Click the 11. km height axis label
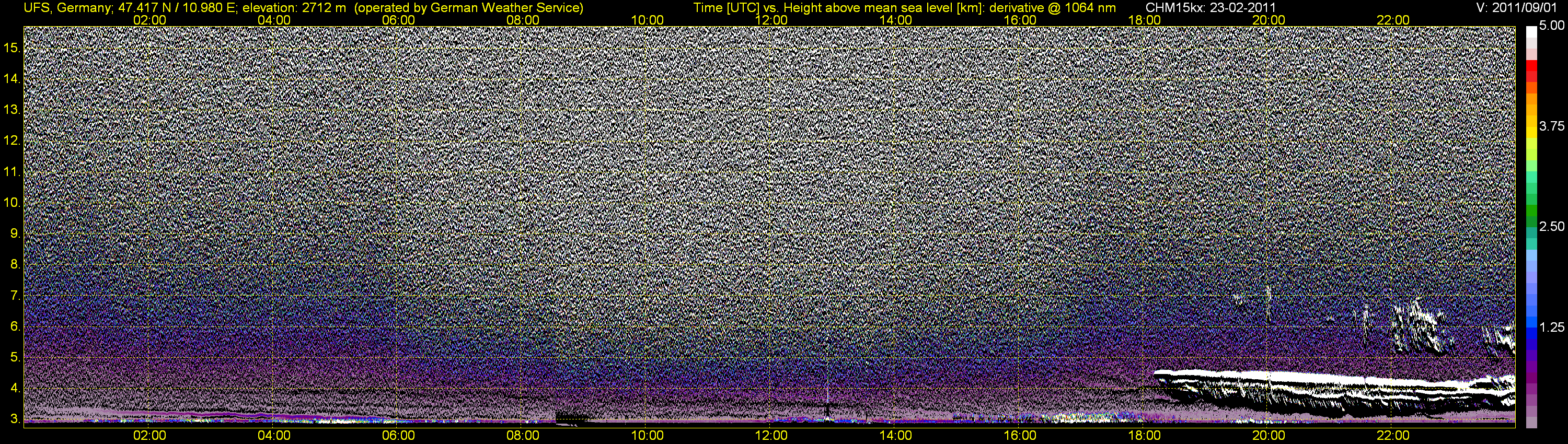This screenshot has width=1568, height=444. pyautogui.click(x=12, y=171)
